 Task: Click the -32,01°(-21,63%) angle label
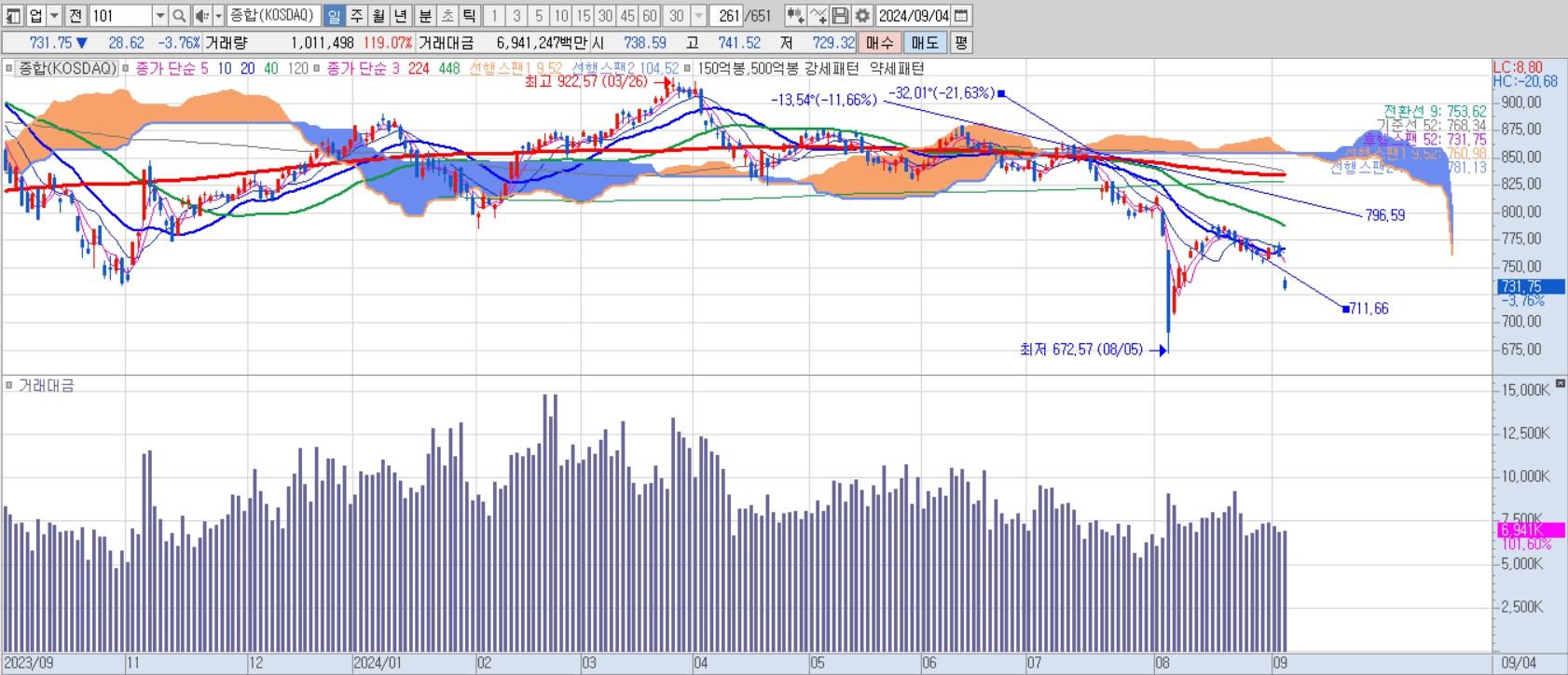pos(941,93)
